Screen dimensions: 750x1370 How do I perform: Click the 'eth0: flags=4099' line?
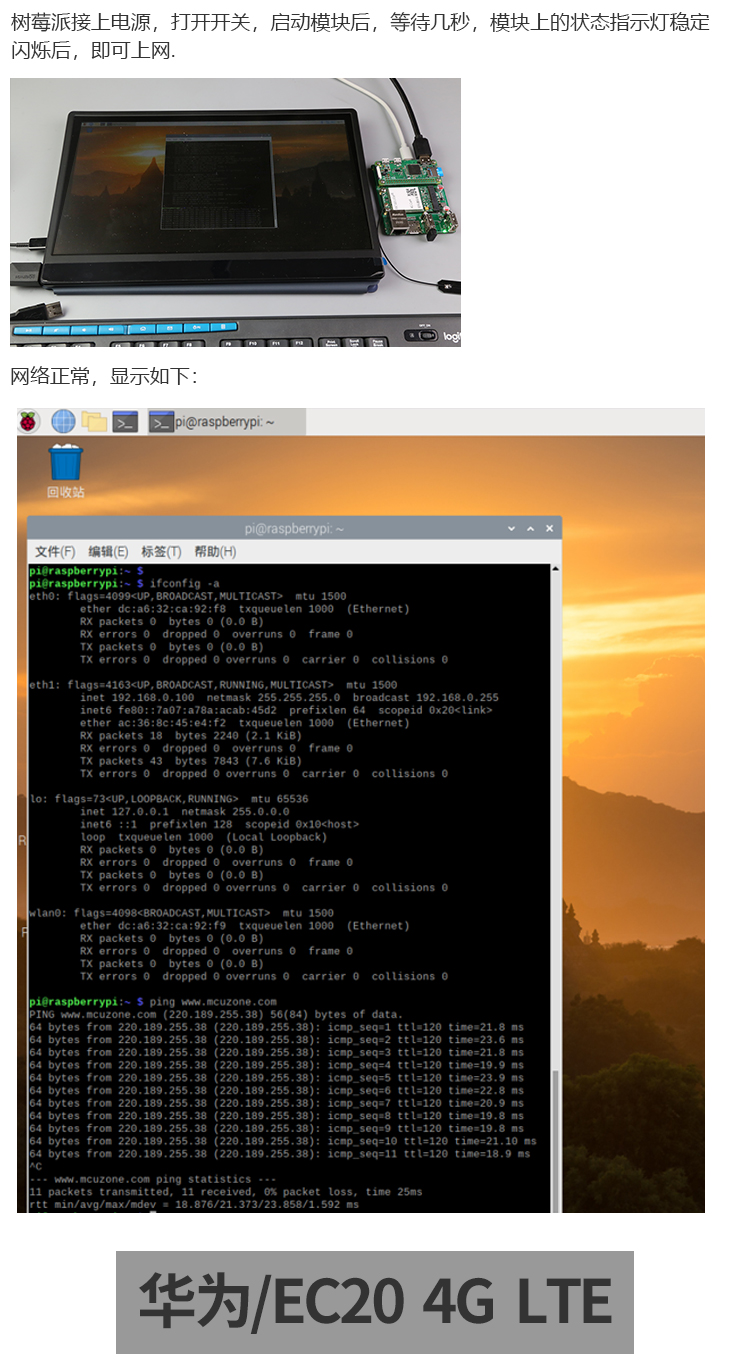click(188, 596)
